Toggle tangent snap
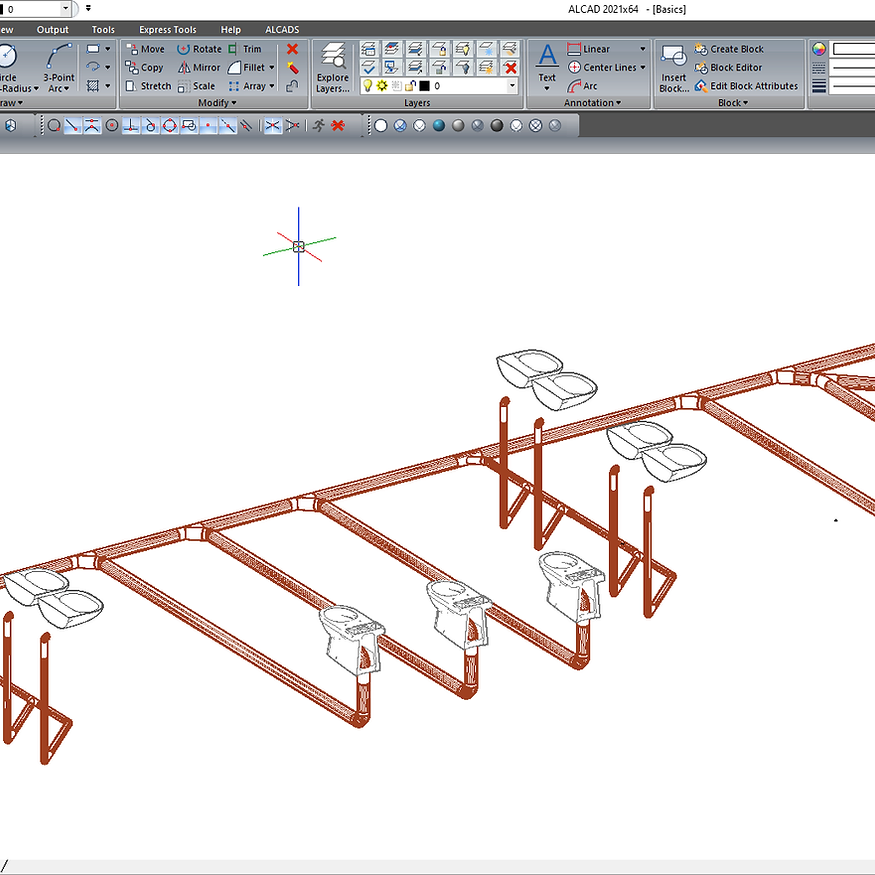 point(150,126)
